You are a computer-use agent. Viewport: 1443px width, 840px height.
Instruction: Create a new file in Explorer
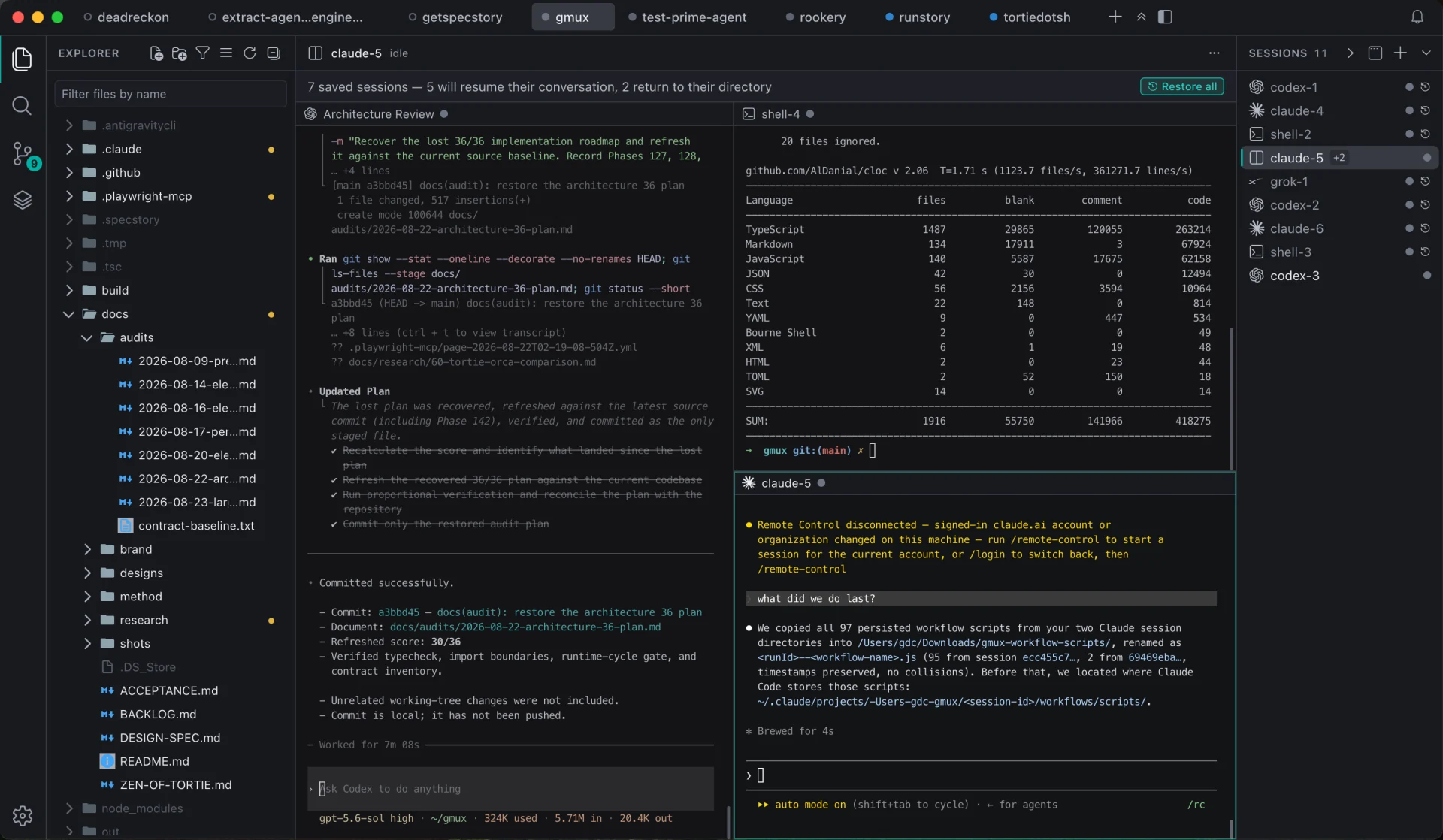point(156,53)
